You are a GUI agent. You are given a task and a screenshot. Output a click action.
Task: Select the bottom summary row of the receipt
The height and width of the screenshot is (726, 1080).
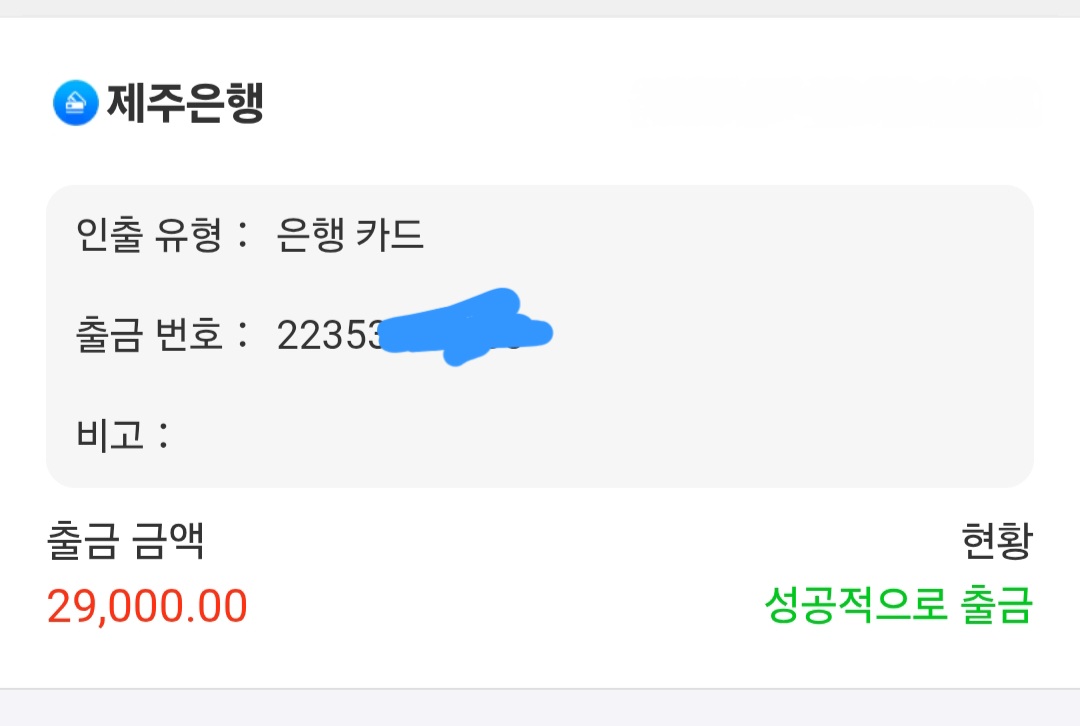[540, 575]
